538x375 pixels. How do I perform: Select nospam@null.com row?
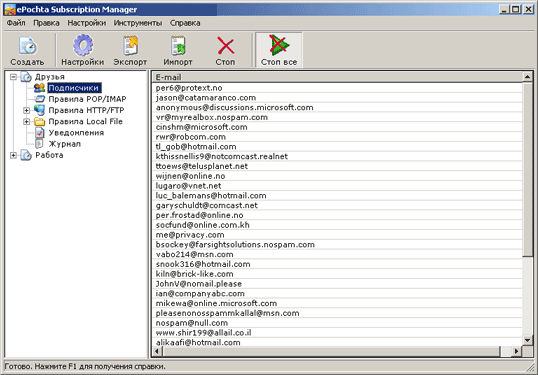click(x=338, y=323)
